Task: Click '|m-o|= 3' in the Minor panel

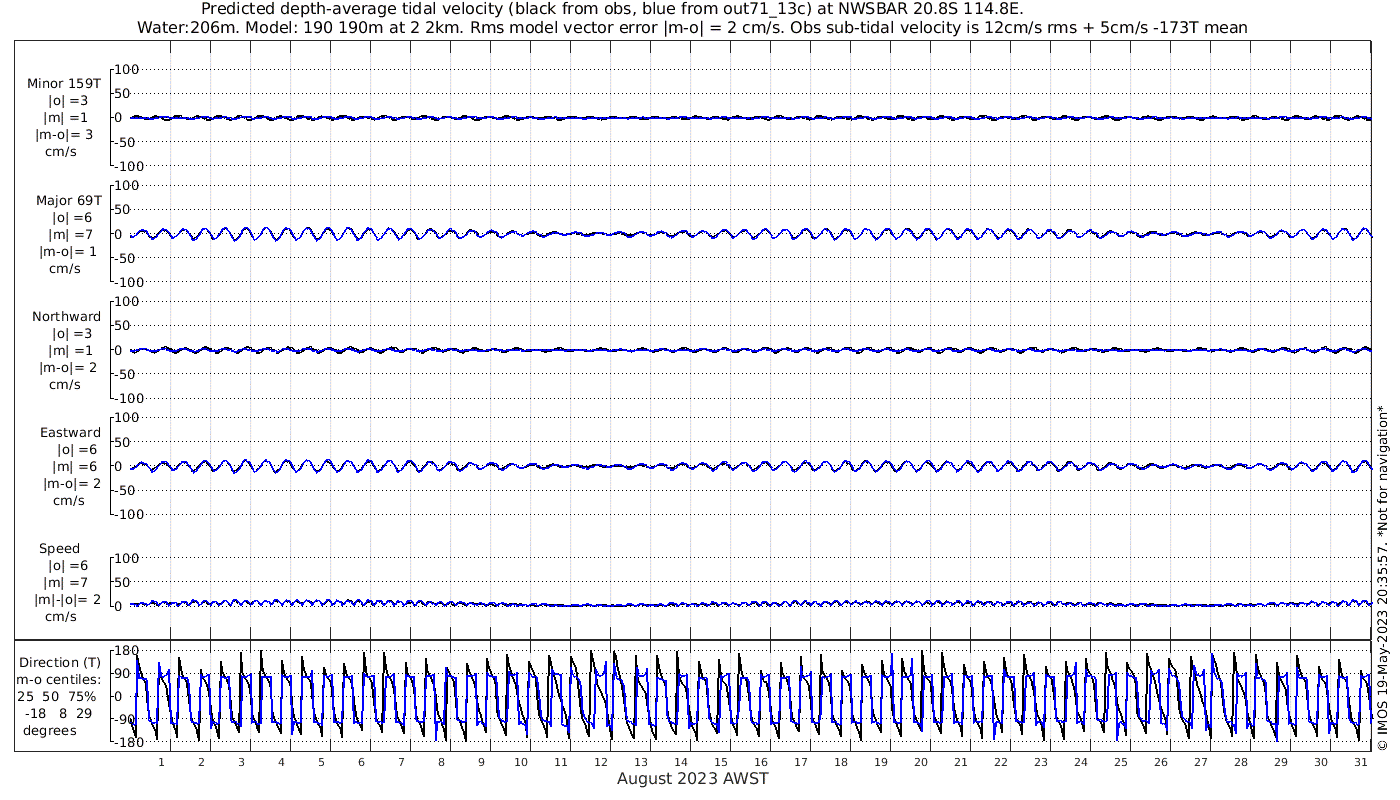Action: (65, 134)
